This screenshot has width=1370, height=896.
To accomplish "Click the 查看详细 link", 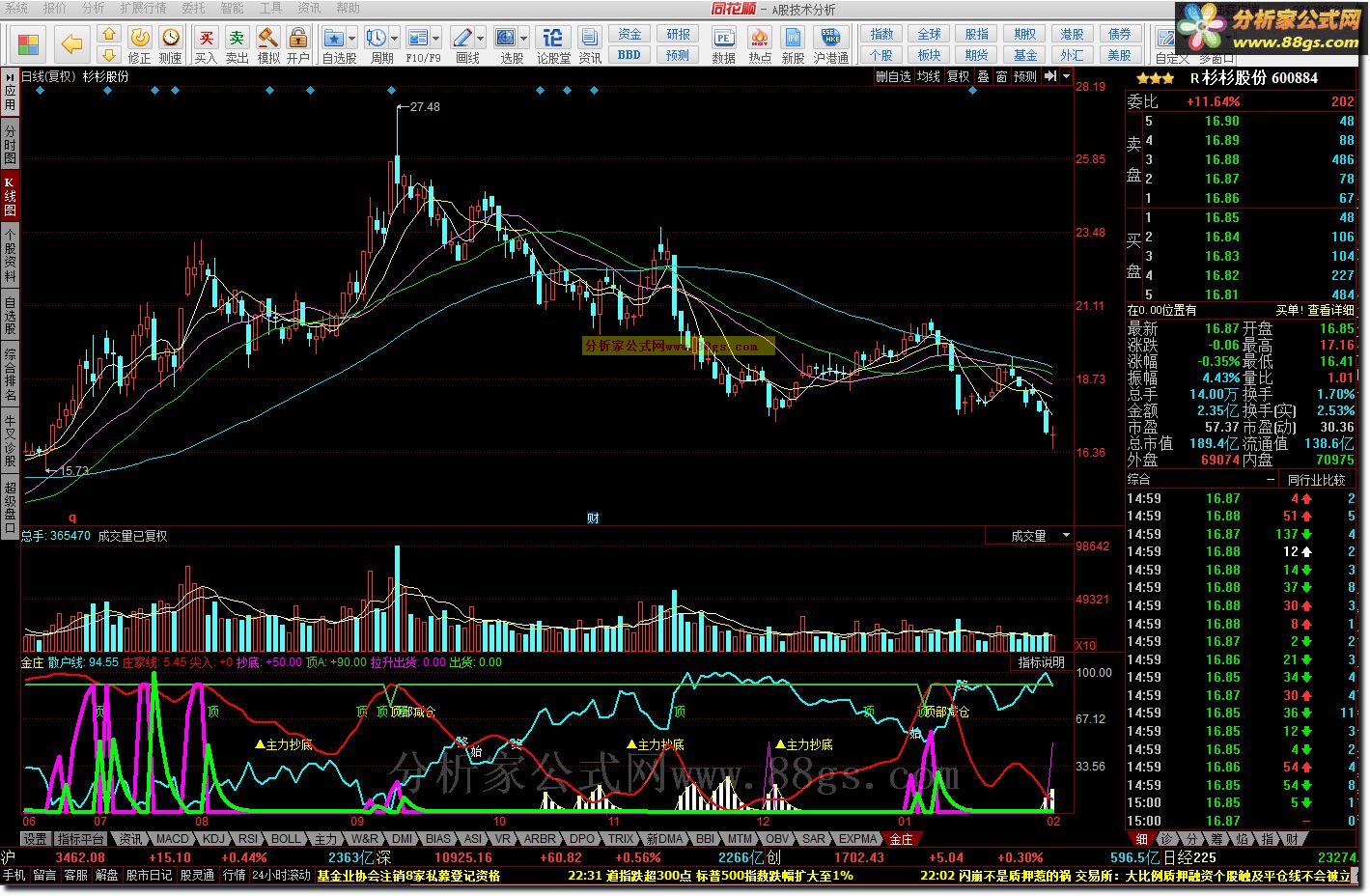I will pos(1331,310).
